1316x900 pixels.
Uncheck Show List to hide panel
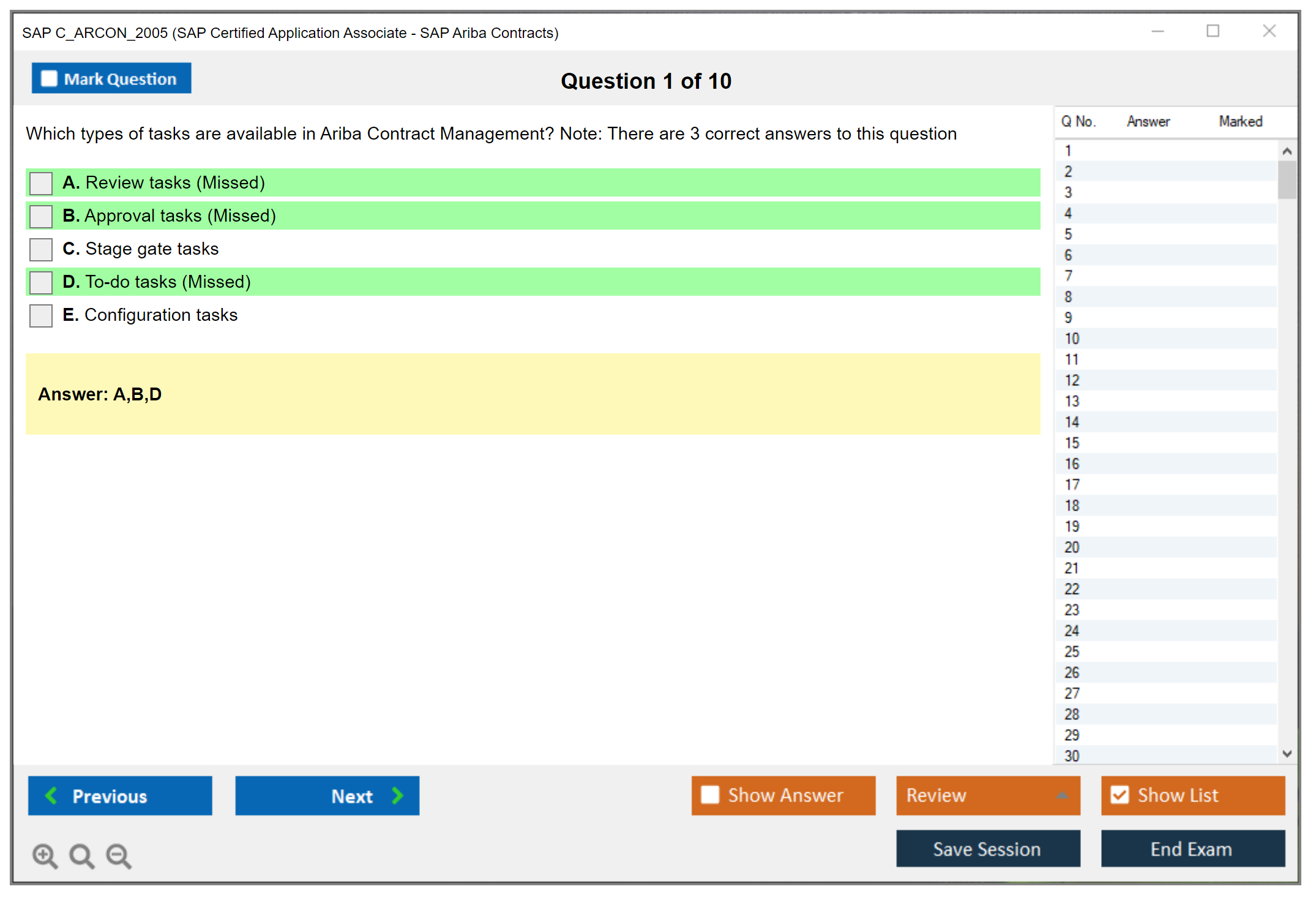(1120, 795)
